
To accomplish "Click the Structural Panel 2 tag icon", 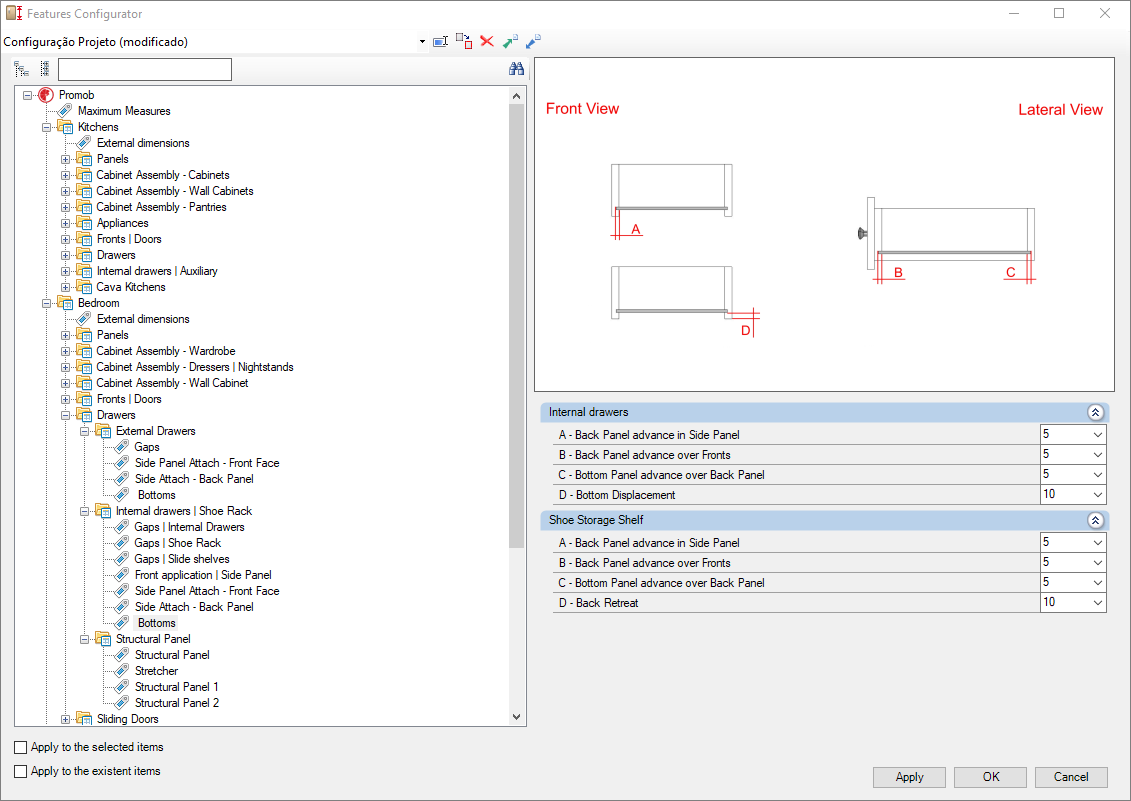I will pos(122,703).
